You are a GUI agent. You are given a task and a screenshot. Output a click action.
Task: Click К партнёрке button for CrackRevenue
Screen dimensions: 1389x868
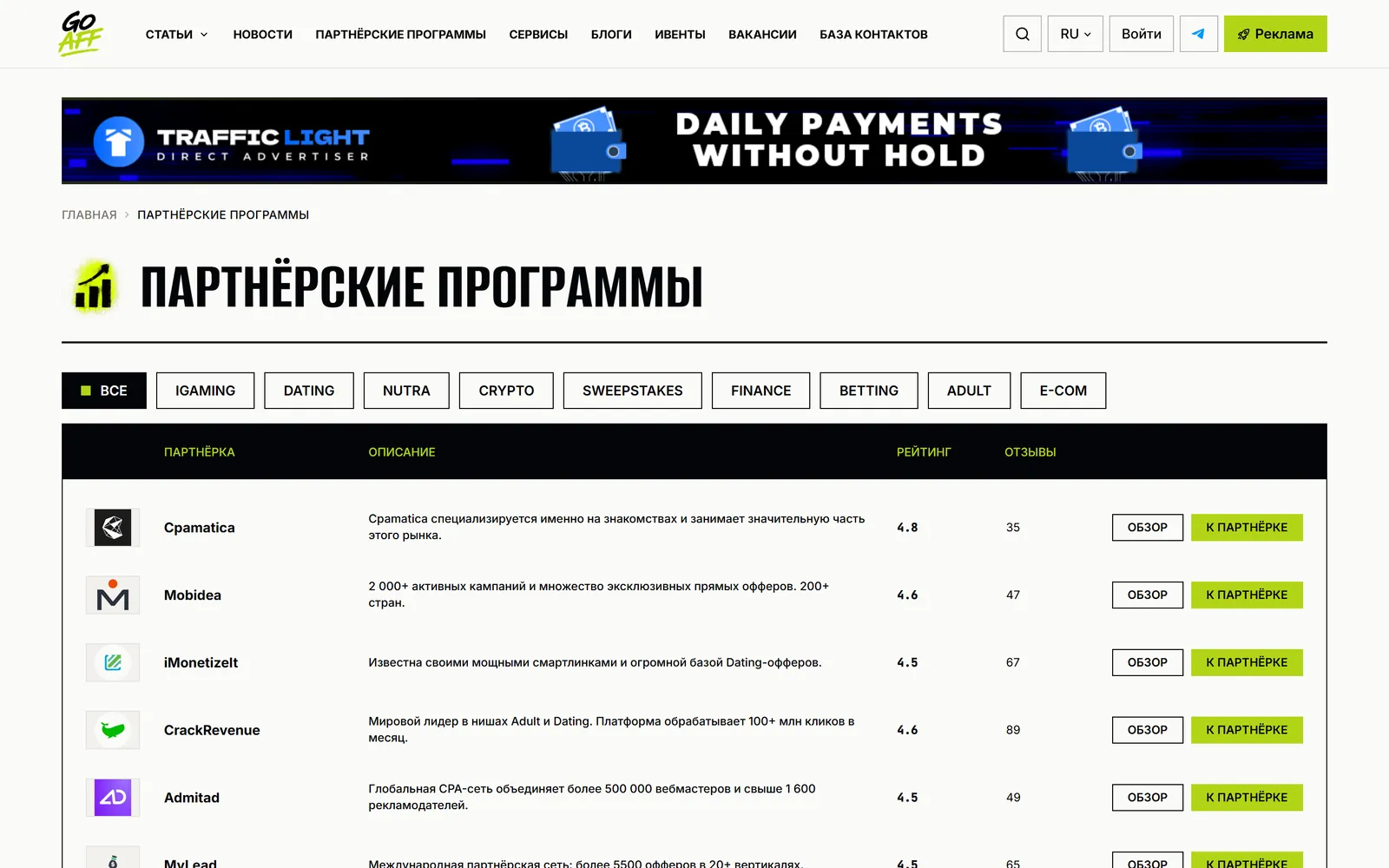click(1247, 730)
